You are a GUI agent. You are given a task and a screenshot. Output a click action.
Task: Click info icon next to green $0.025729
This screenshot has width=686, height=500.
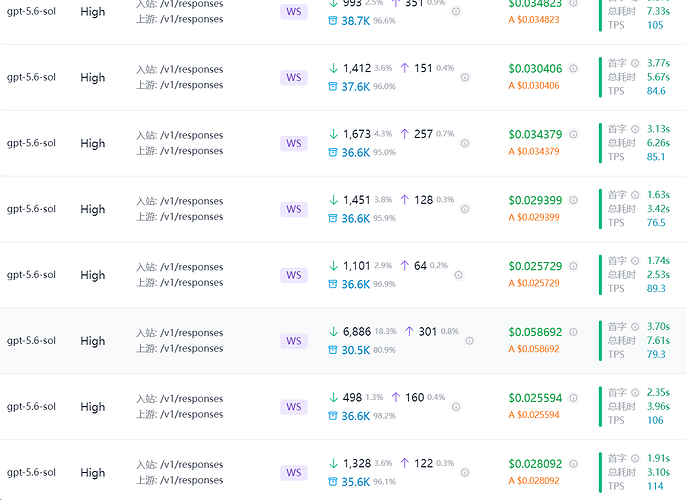point(573,266)
